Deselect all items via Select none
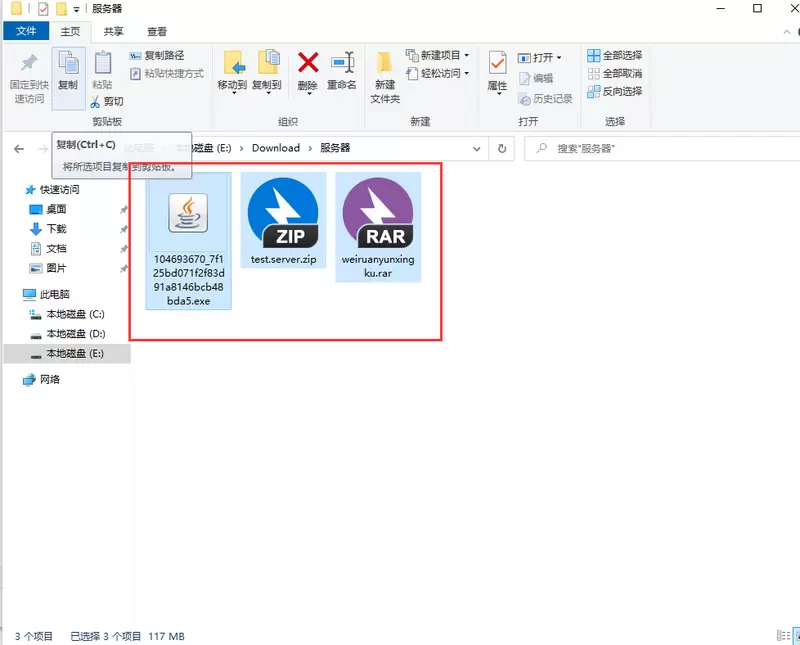The height and width of the screenshot is (645, 800). tap(615, 73)
